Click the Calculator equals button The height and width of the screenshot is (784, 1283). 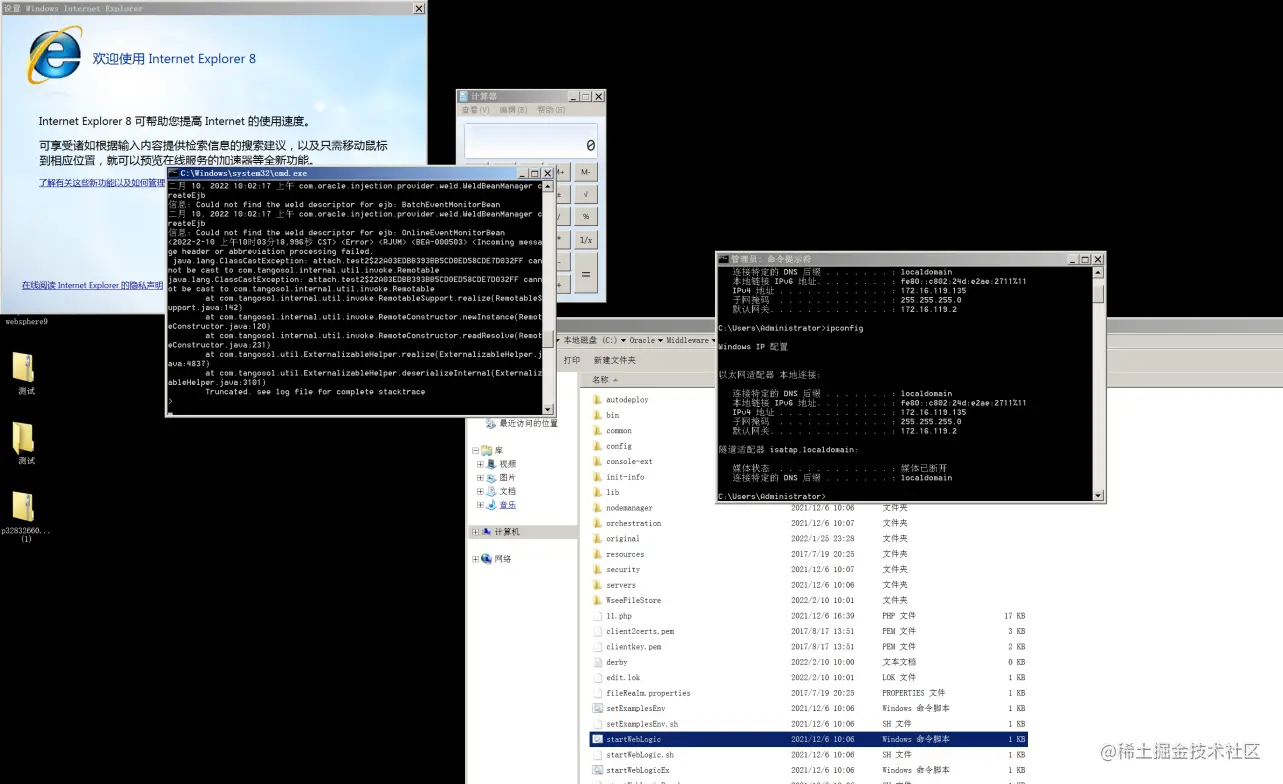(586, 273)
